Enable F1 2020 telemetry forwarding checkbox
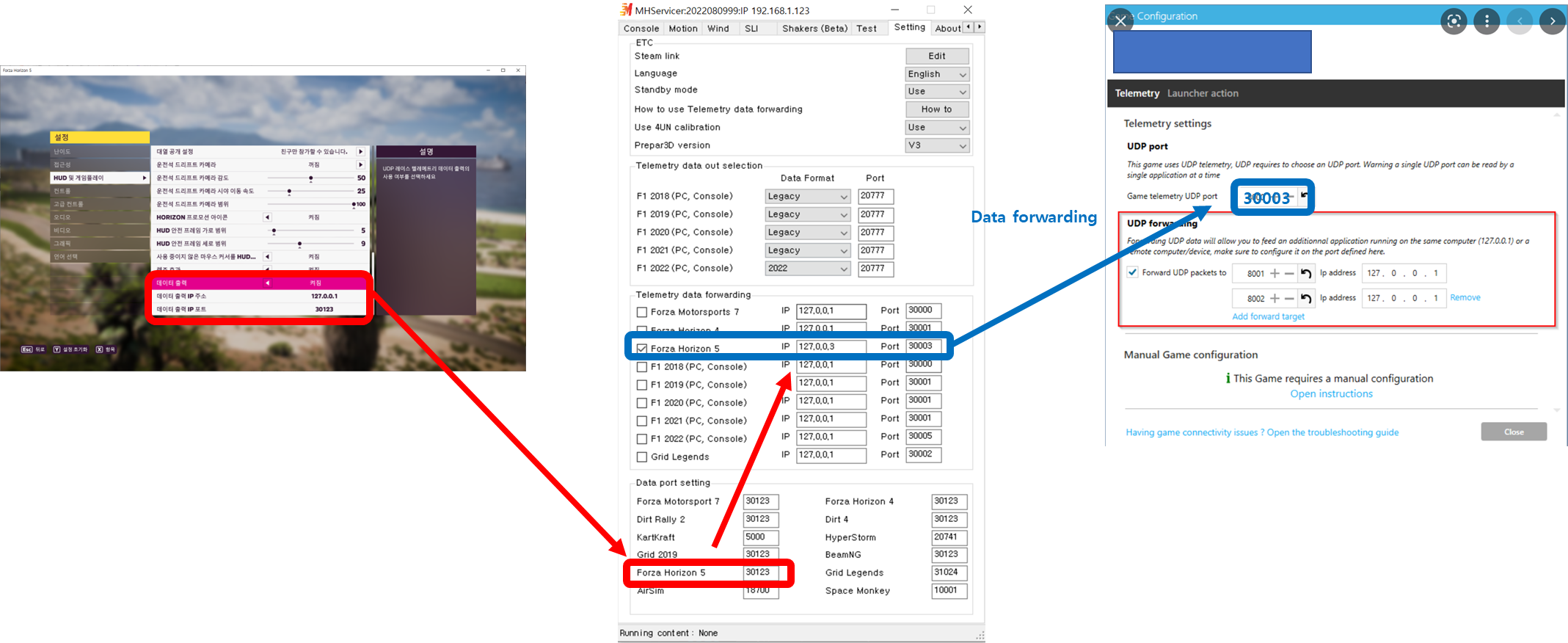Image resolution: width=1568 pixels, height=643 pixels. coord(642,403)
